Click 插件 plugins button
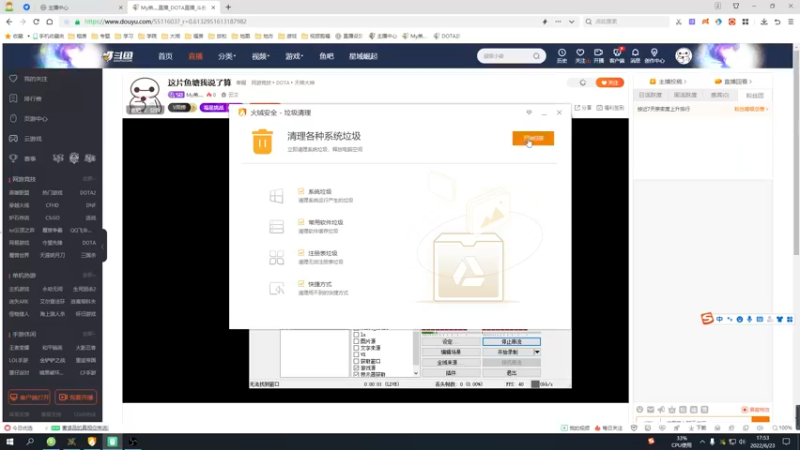This screenshot has height=450, width=800. [450, 373]
